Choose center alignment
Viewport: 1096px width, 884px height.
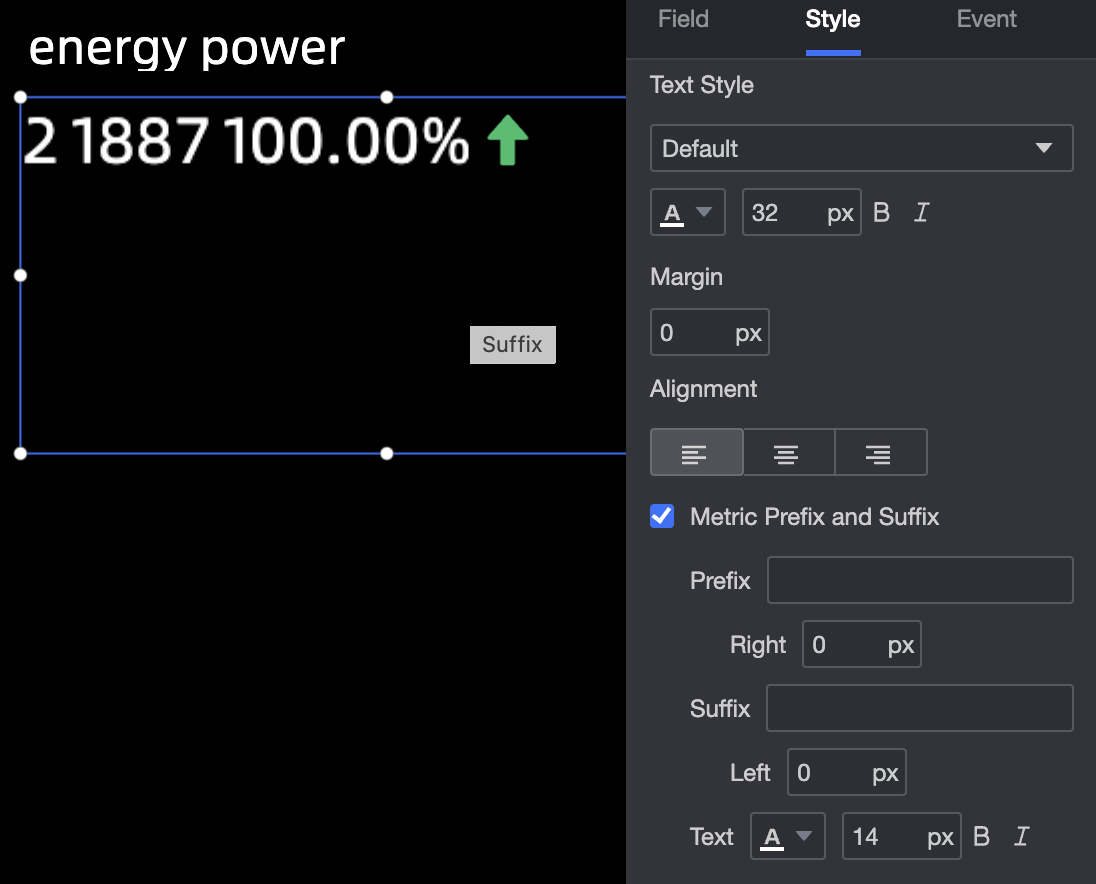click(x=788, y=452)
